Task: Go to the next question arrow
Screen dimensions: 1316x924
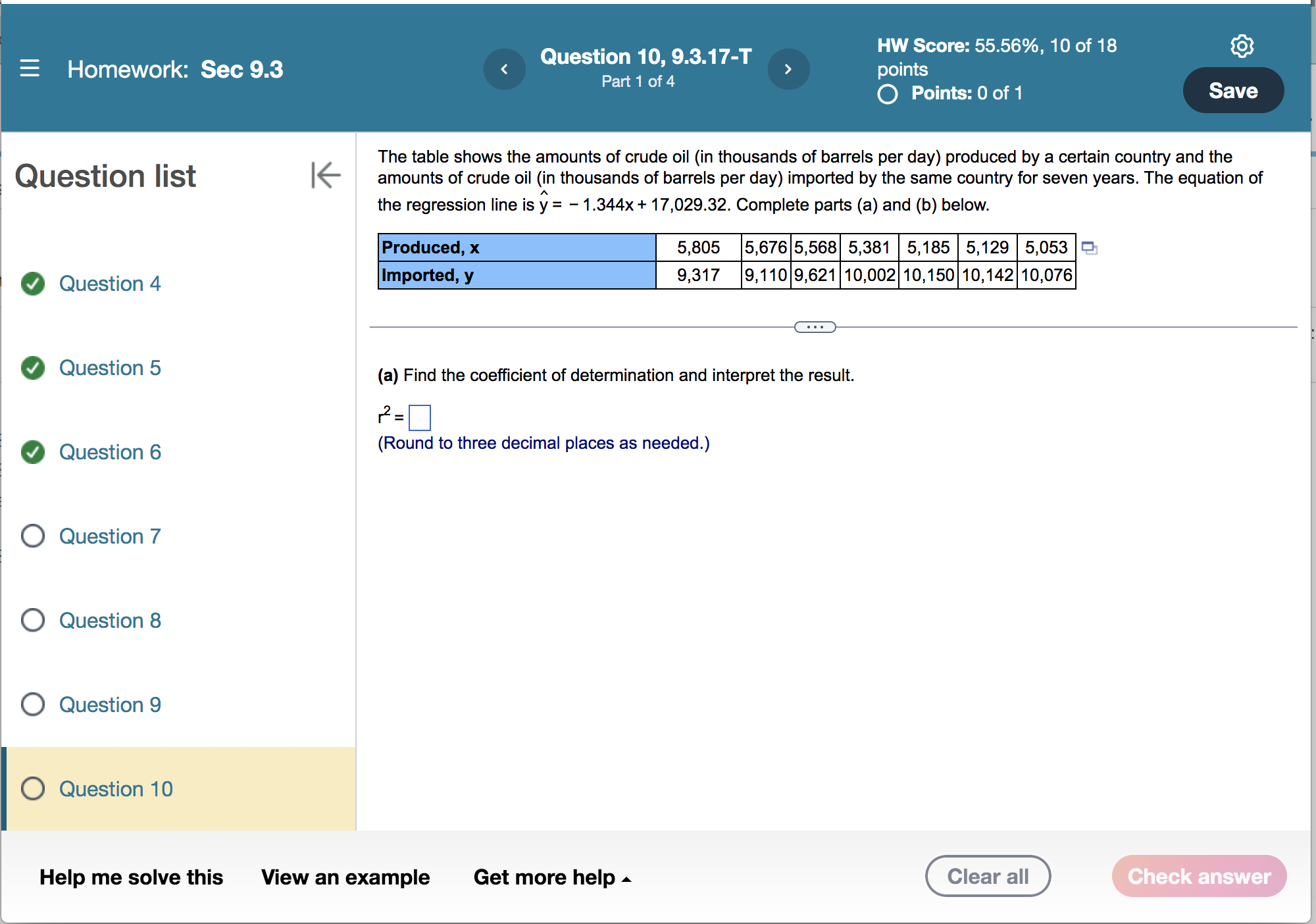Action: click(788, 69)
